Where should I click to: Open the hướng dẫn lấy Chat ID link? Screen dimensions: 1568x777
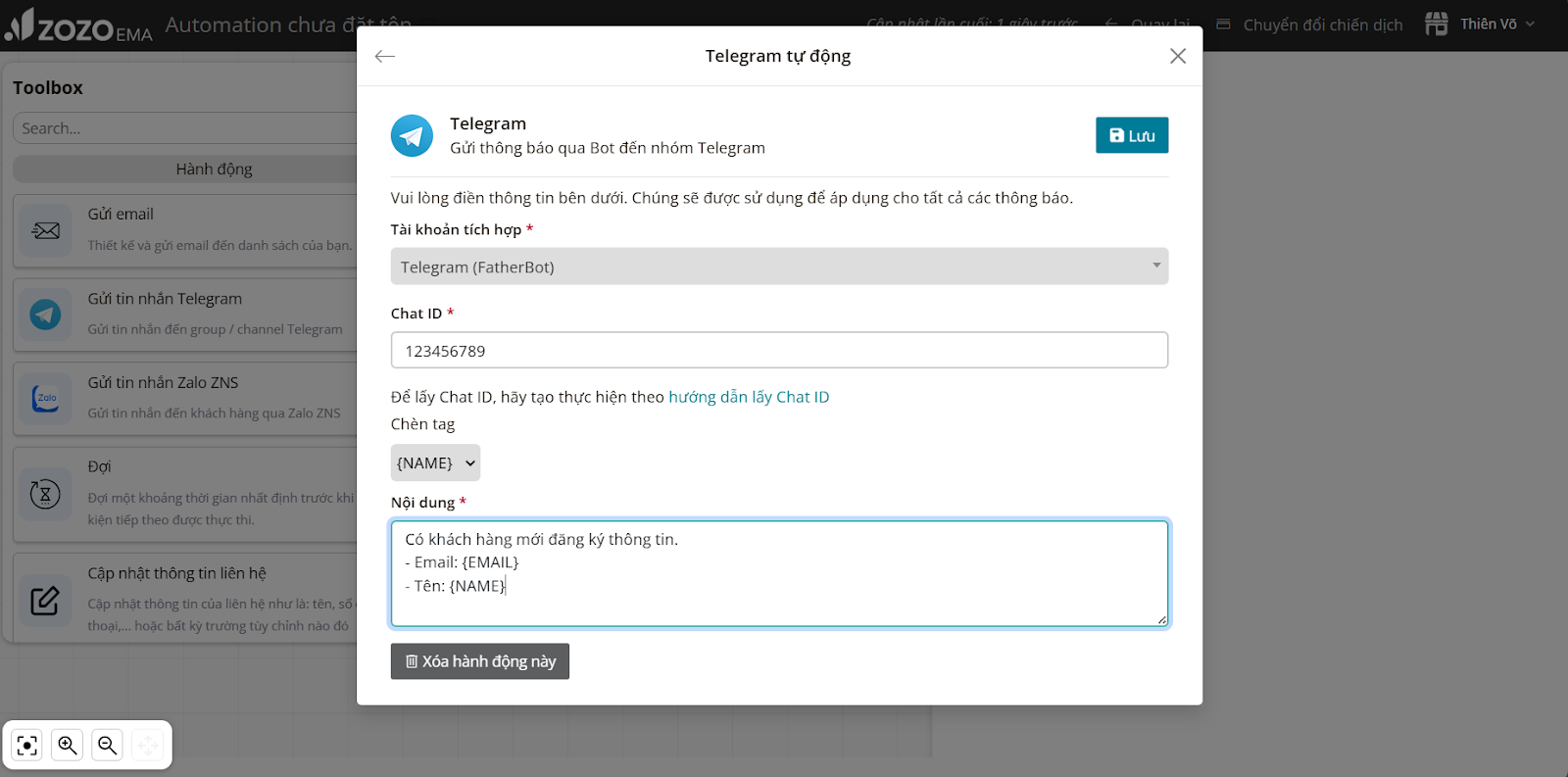(x=749, y=397)
